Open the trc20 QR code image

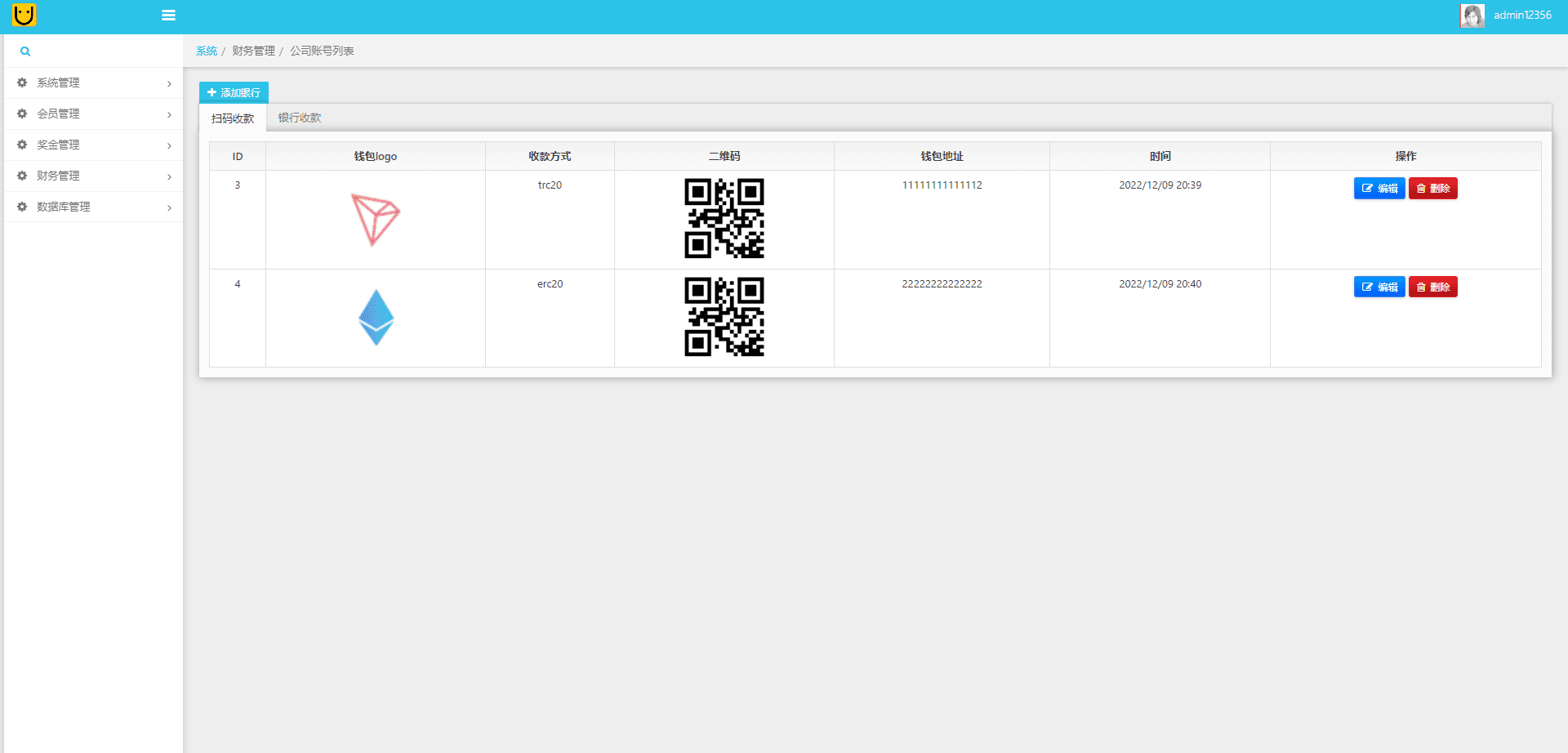724,219
